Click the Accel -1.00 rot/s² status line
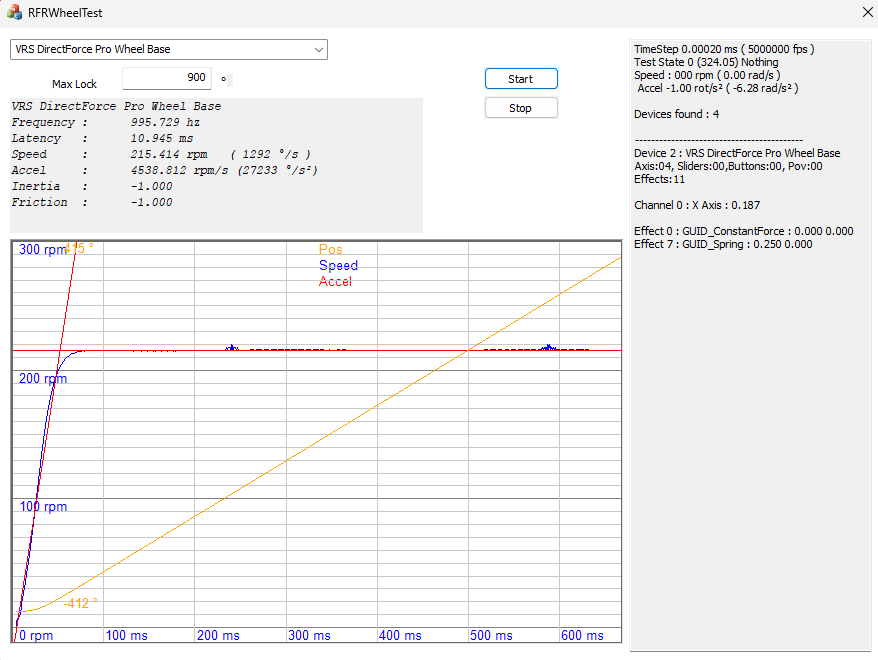Screen dimensions: 878x660 [x=718, y=88]
